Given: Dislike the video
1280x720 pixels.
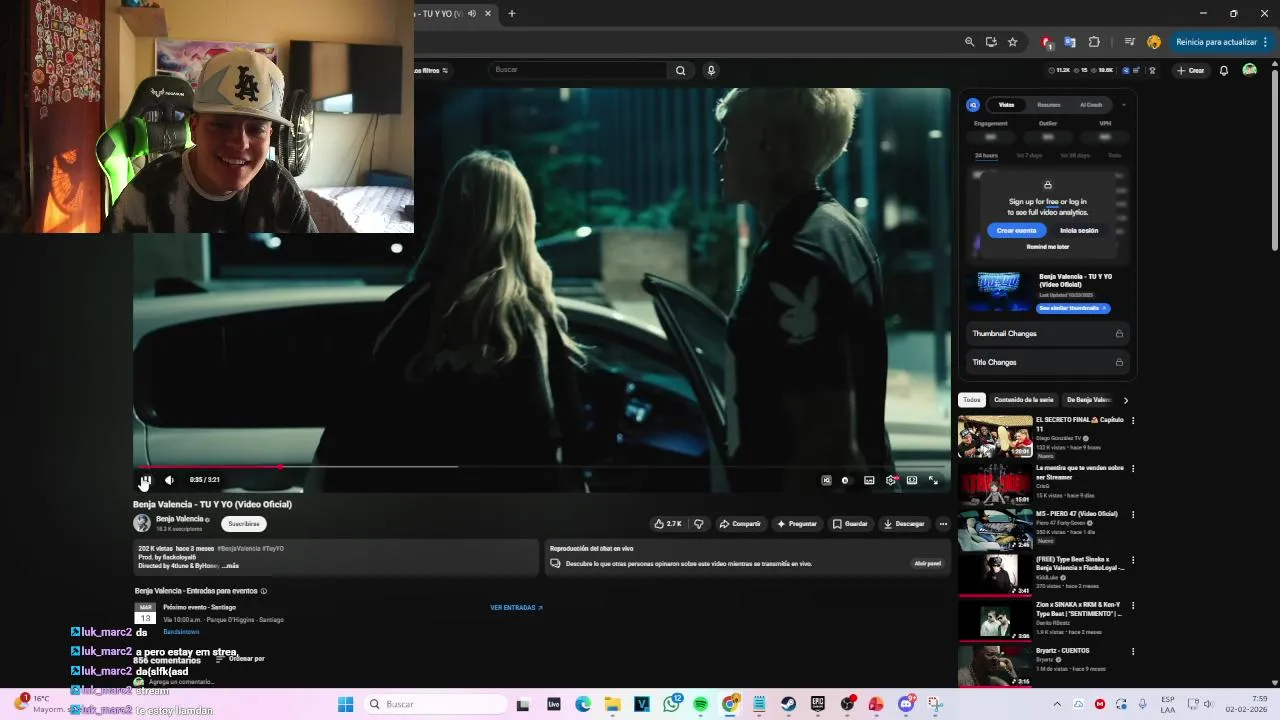Looking at the screenshot, I should [x=699, y=523].
